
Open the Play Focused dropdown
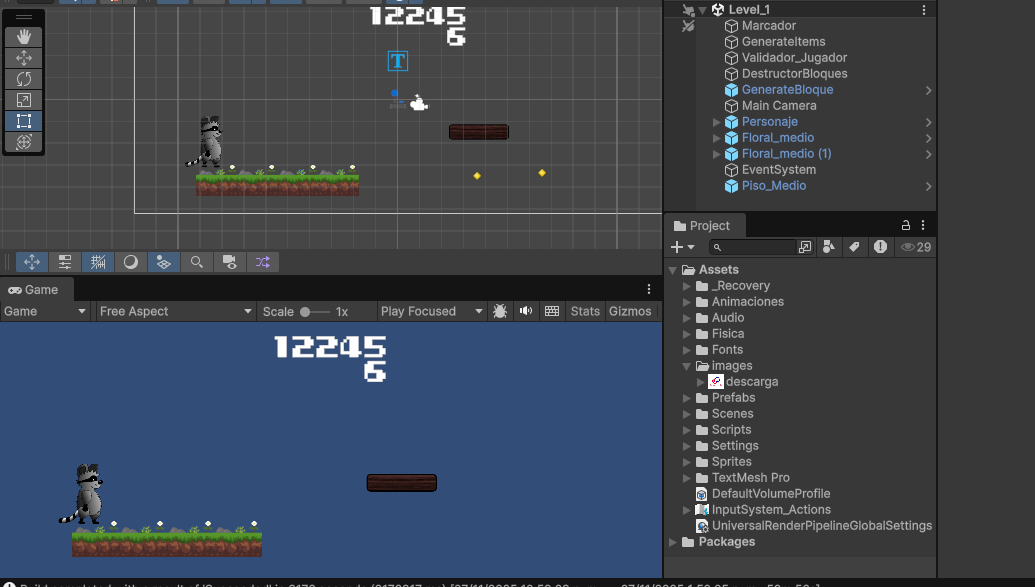pos(432,311)
